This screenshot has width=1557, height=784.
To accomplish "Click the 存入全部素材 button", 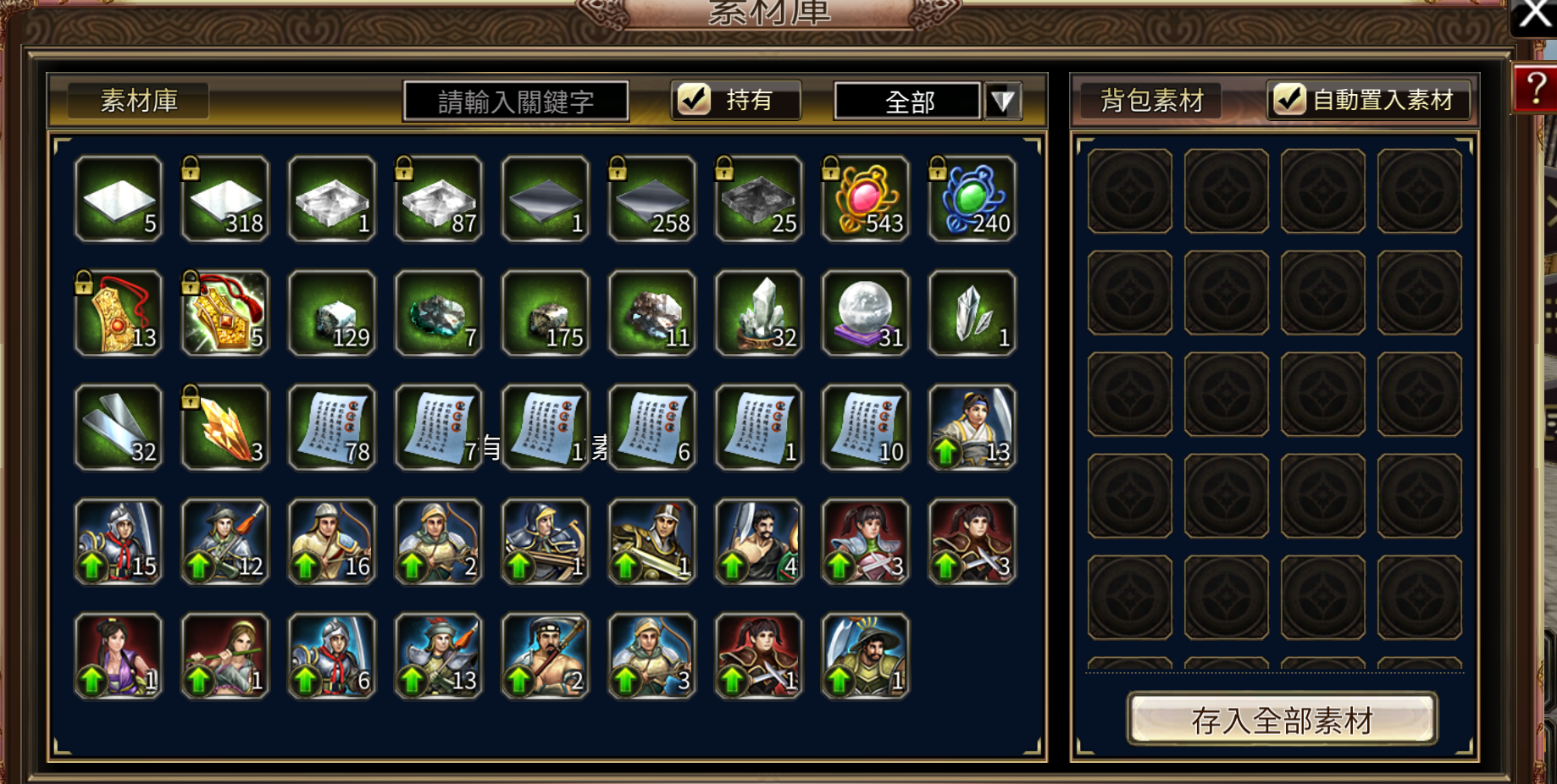I will (1282, 720).
